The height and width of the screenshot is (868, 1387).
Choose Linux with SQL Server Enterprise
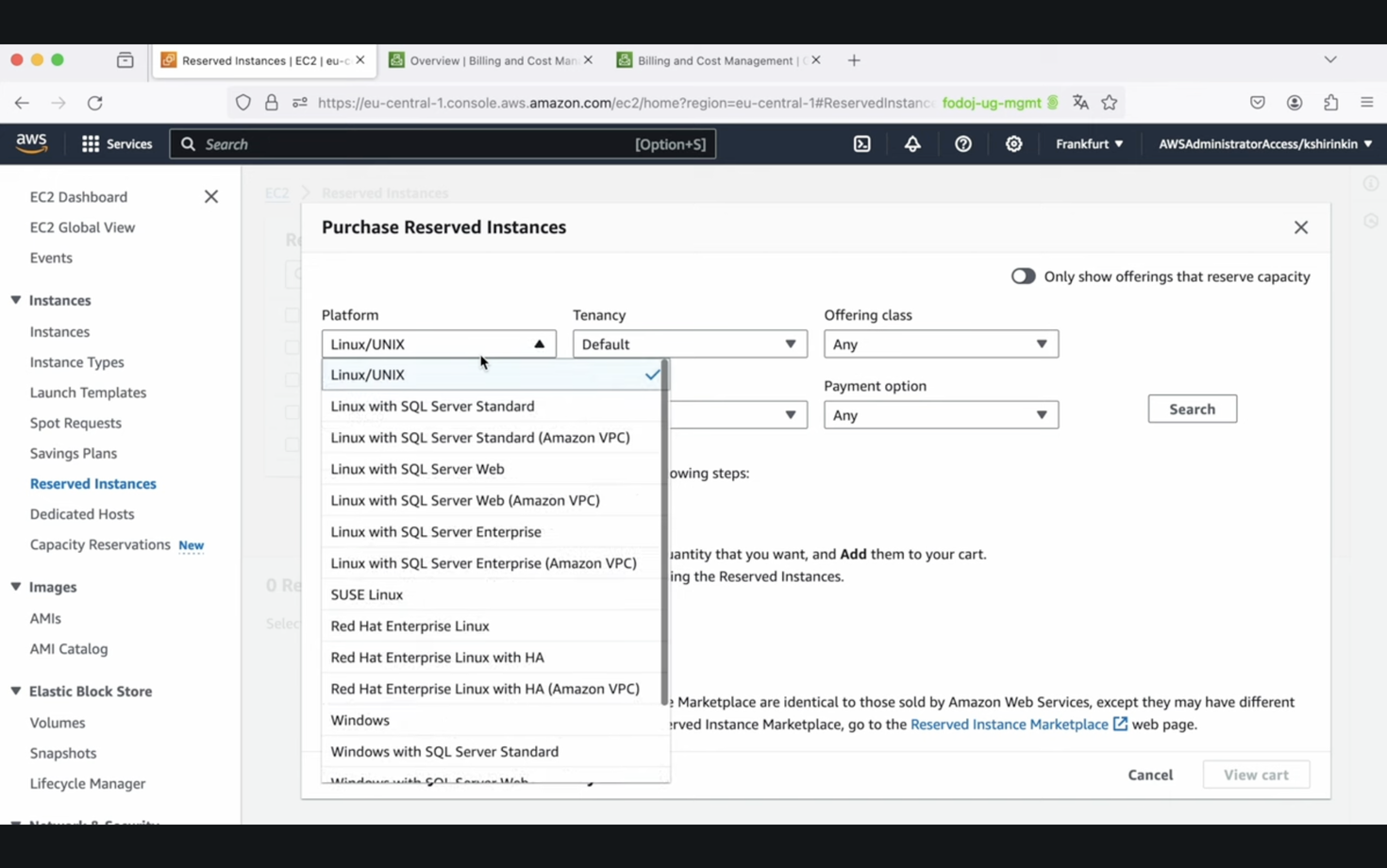(x=492, y=531)
